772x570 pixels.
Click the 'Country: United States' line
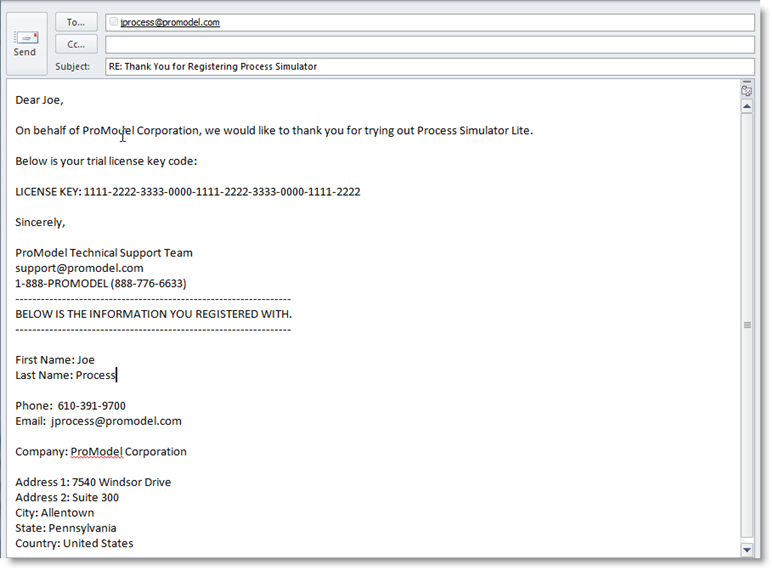tap(74, 543)
